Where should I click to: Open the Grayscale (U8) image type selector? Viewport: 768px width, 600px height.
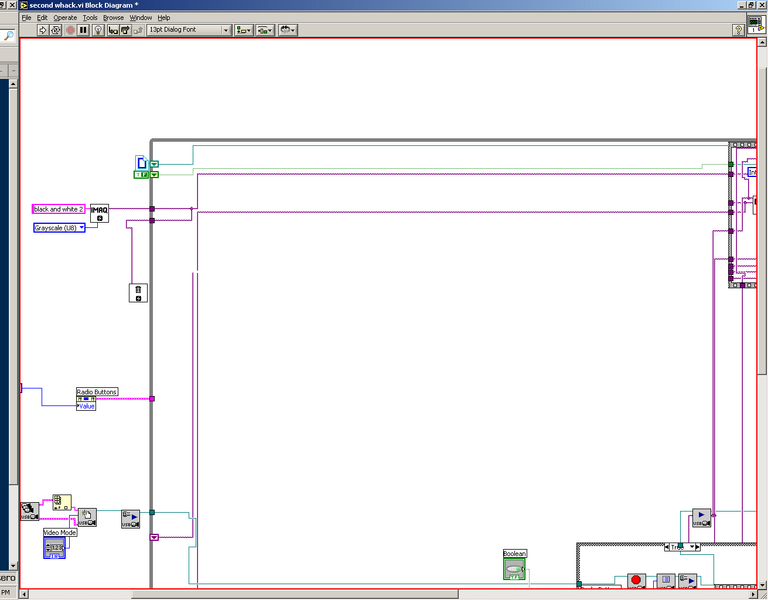59,228
